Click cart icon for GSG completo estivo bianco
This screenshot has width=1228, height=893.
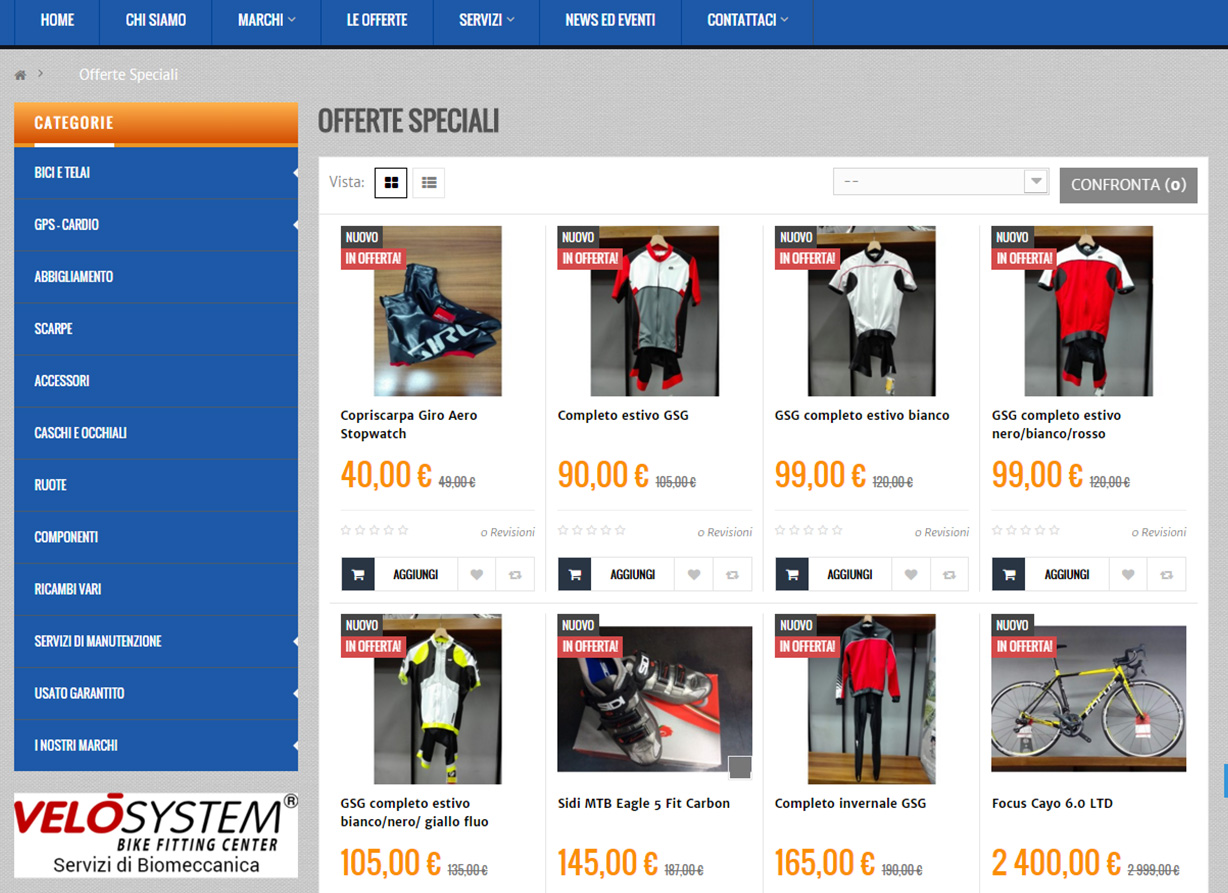click(x=792, y=574)
